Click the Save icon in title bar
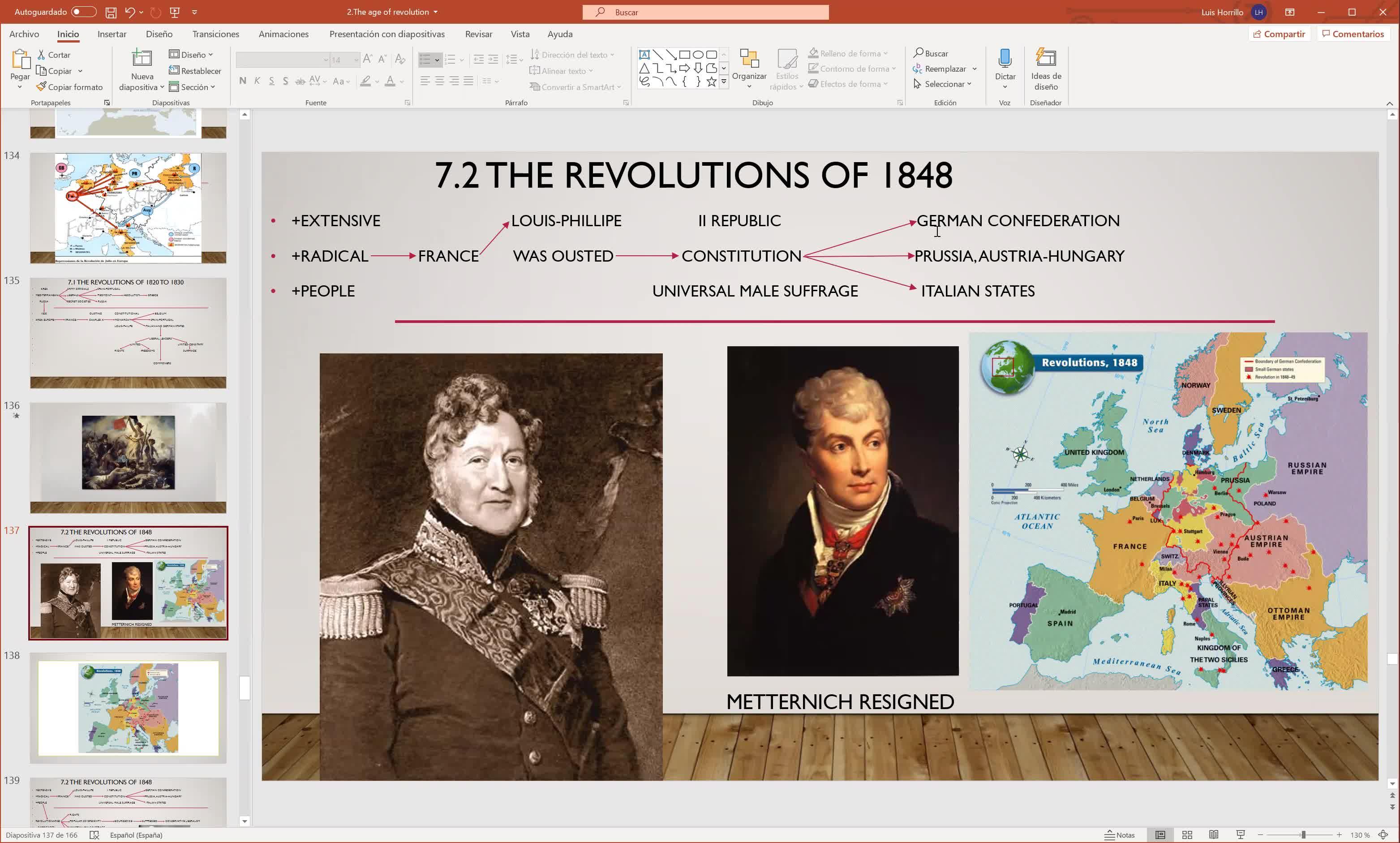The height and width of the screenshot is (843, 1400). pos(111,12)
